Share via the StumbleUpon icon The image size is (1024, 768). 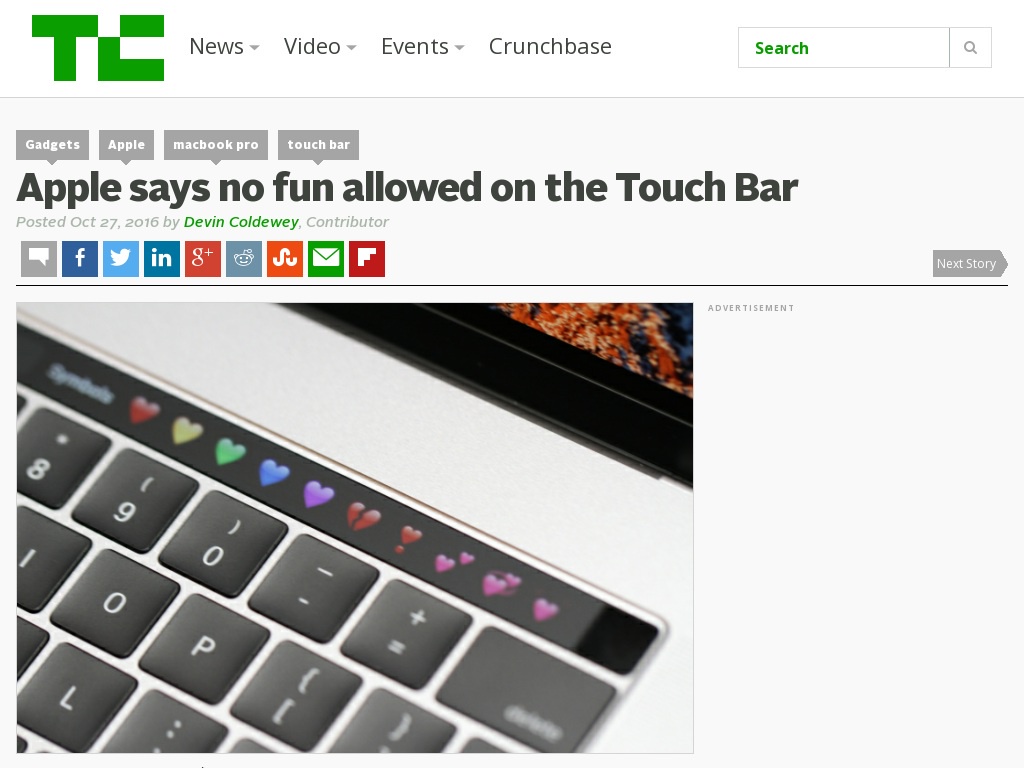point(285,259)
